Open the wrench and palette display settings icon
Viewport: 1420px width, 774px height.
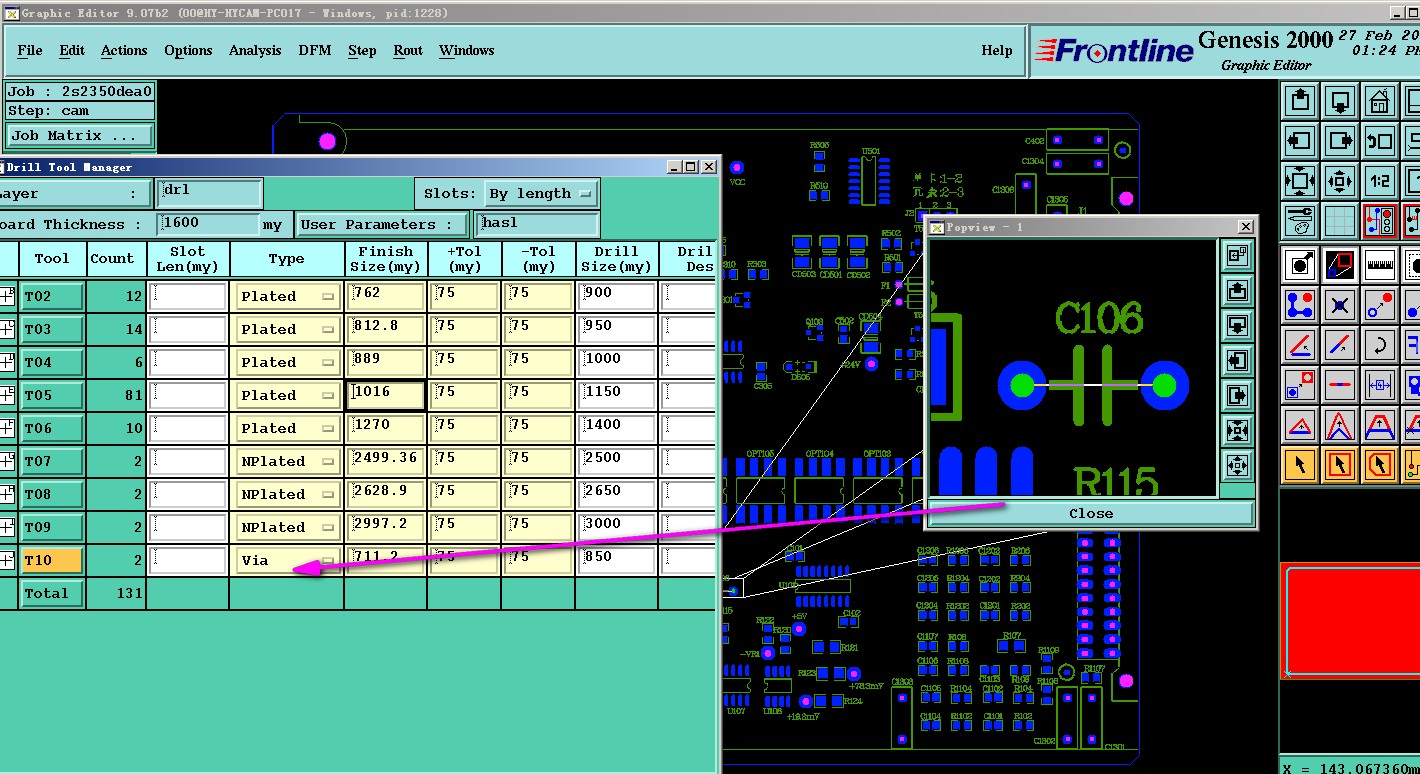click(x=1299, y=221)
